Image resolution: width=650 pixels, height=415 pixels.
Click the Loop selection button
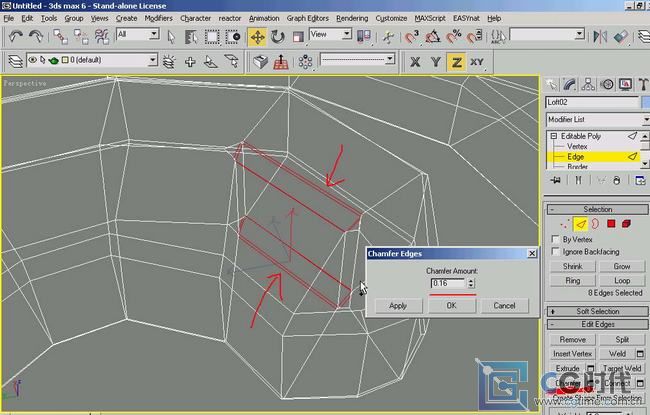coord(622,281)
